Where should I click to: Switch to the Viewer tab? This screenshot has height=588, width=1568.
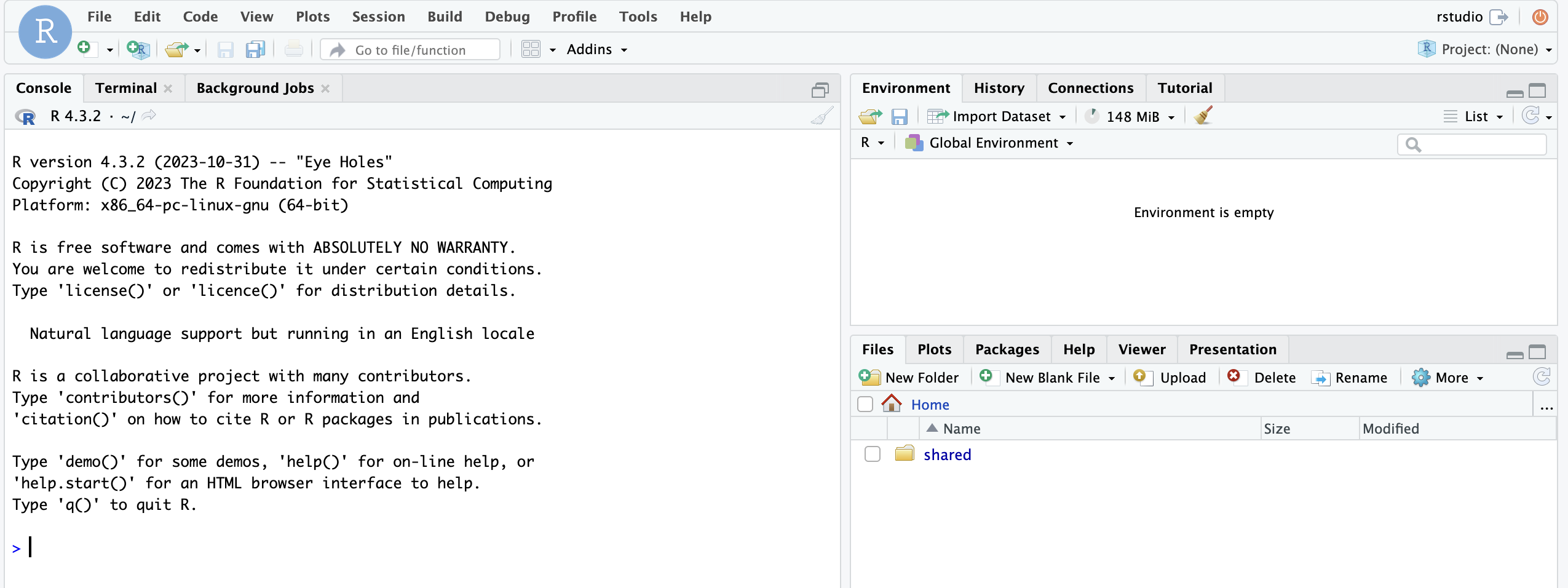click(x=1141, y=349)
